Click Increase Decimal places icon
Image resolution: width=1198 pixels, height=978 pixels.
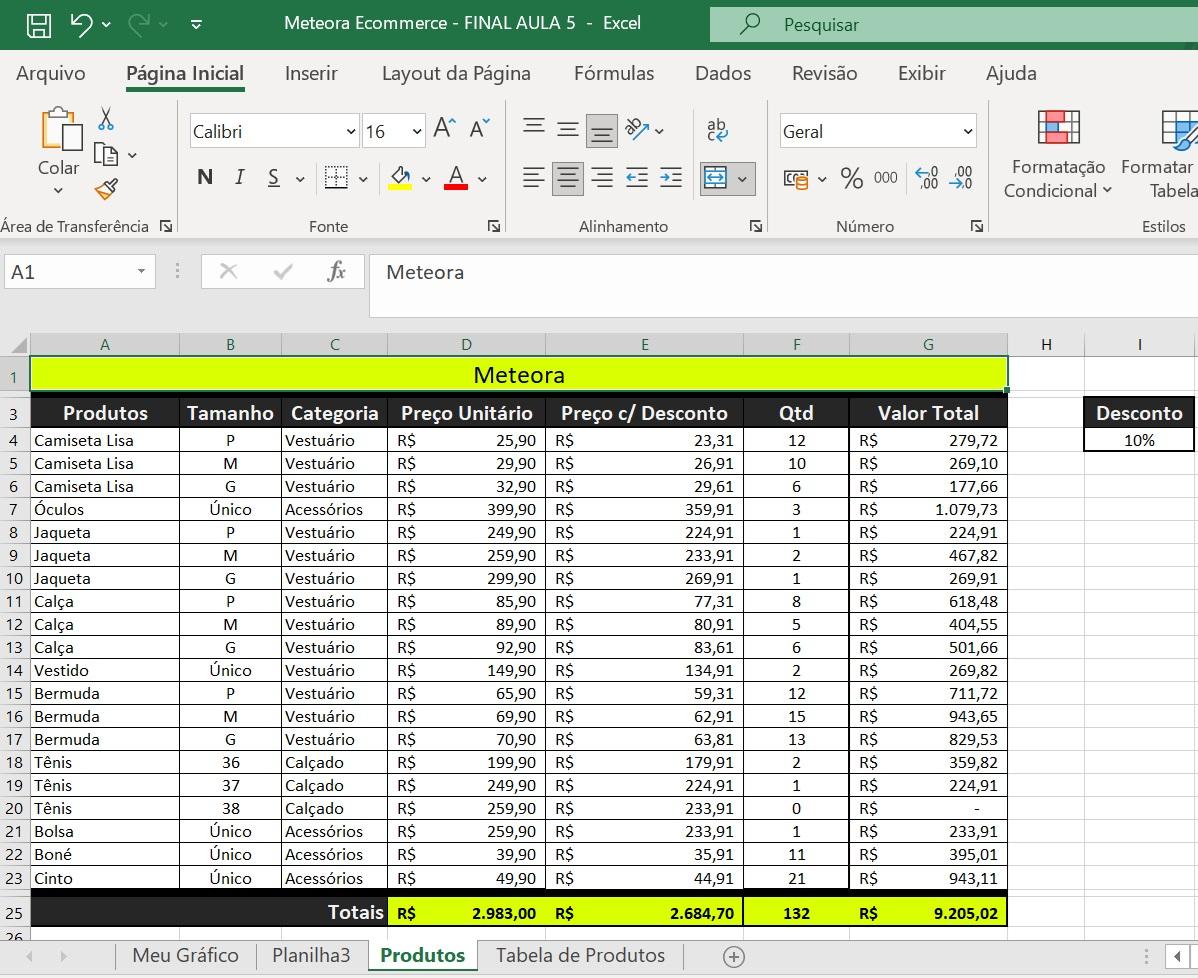coord(927,179)
